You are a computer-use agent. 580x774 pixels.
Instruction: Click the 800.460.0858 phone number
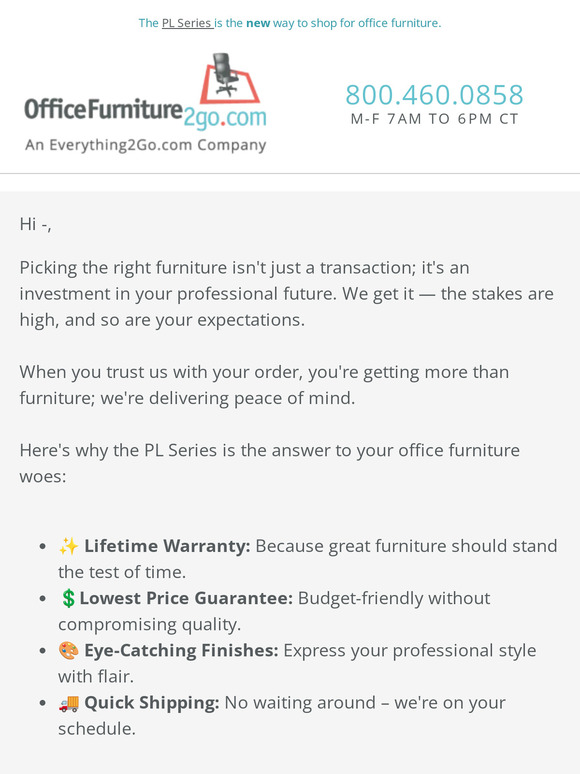434,95
